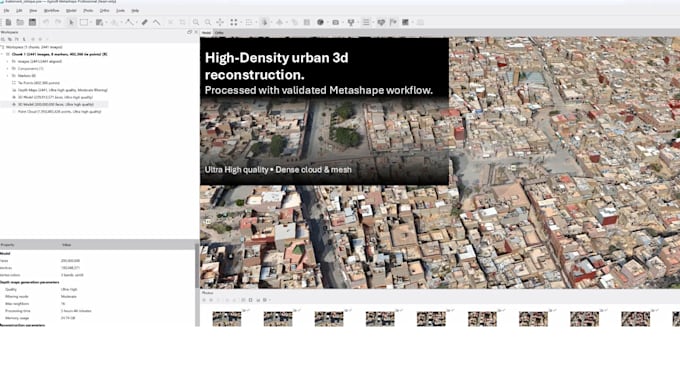The image size is (680, 383).
Task: Click the first icon in the Photos pane toolbar
Action: 204,300
